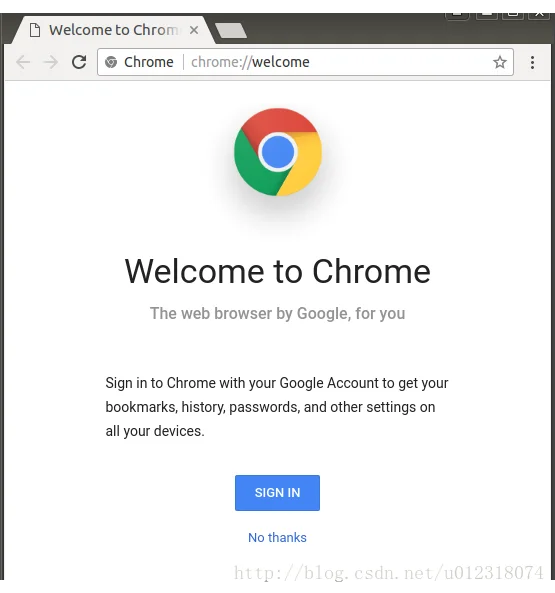Viewport: 555px width, 593px height.
Task: Click the Welcome to Chrome heading
Action: pyautogui.click(x=278, y=271)
